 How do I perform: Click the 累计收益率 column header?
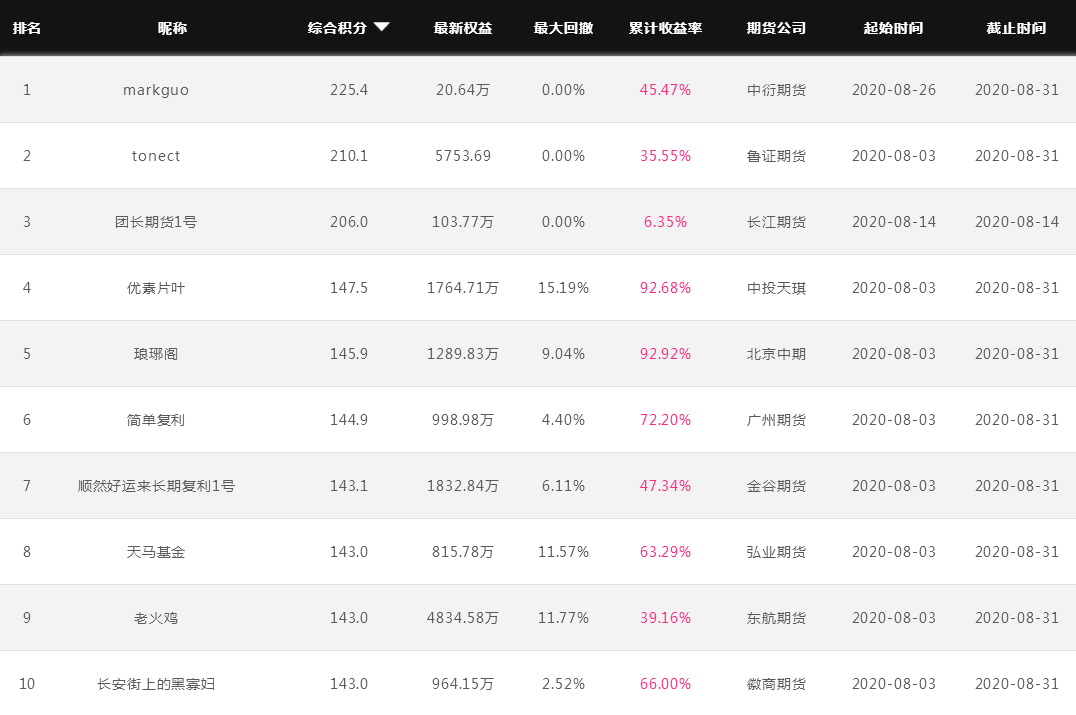[665, 28]
